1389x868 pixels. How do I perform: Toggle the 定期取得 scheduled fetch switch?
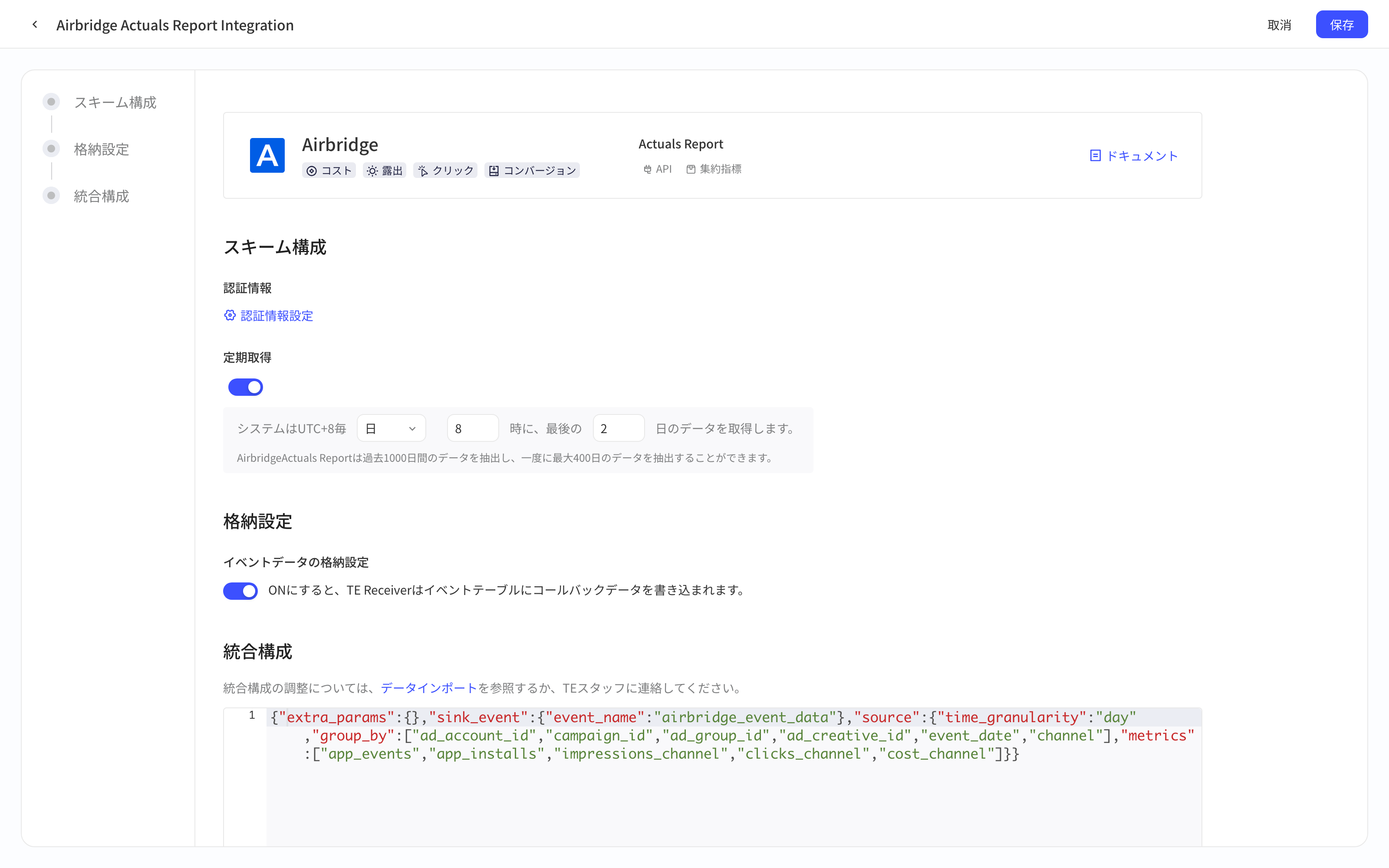click(245, 387)
